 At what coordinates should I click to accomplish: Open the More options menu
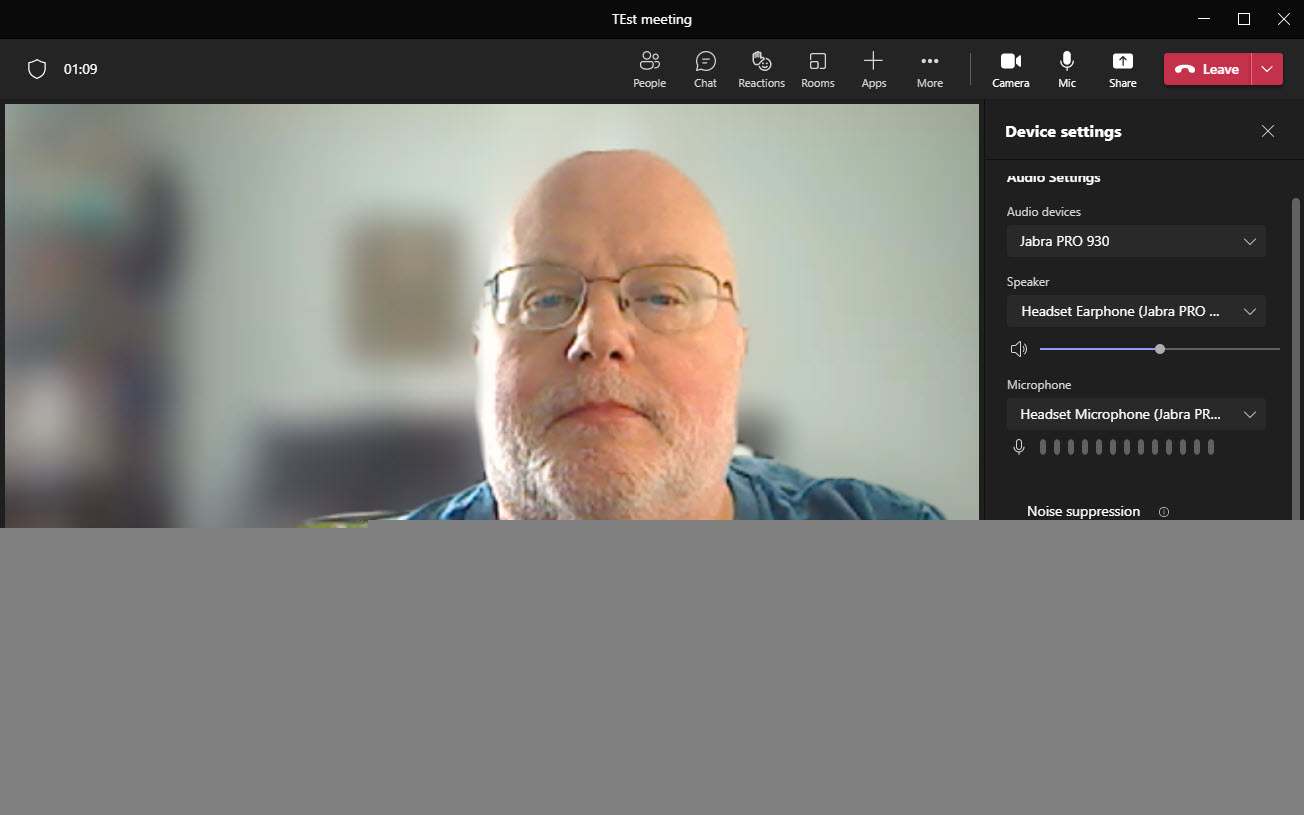(x=929, y=69)
